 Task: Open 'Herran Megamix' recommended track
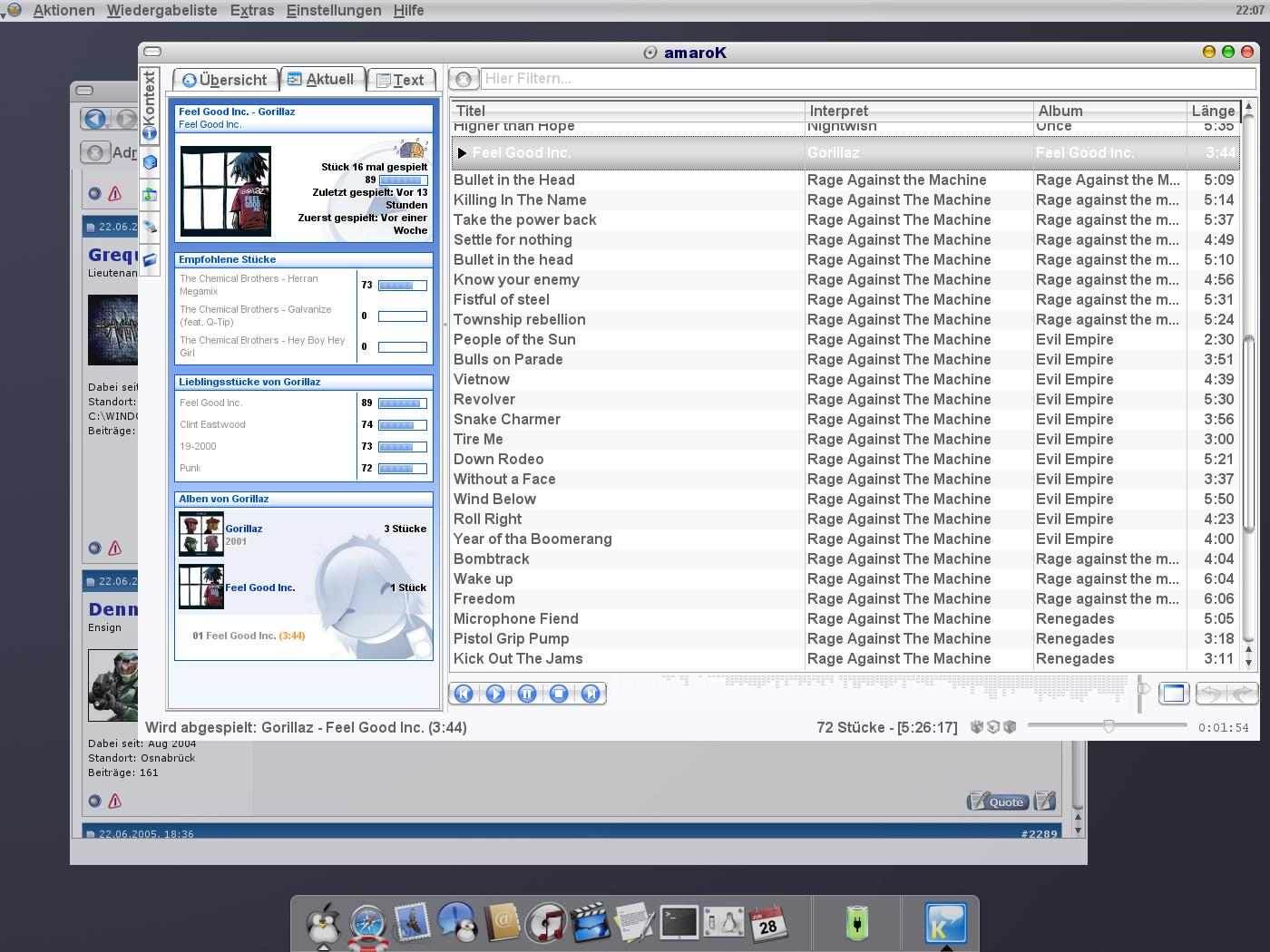[x=263, y=285]
